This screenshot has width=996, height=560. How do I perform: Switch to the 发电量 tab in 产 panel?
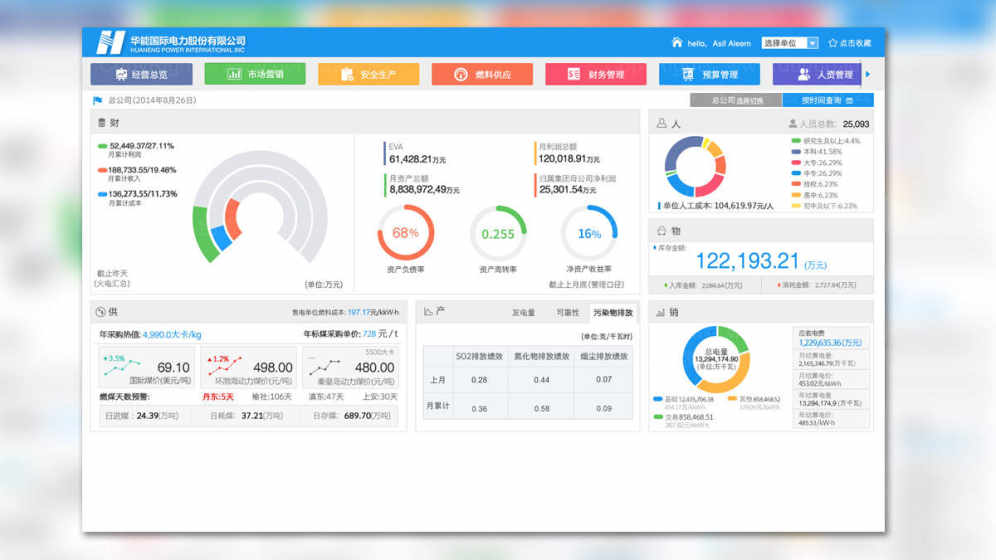523,312
